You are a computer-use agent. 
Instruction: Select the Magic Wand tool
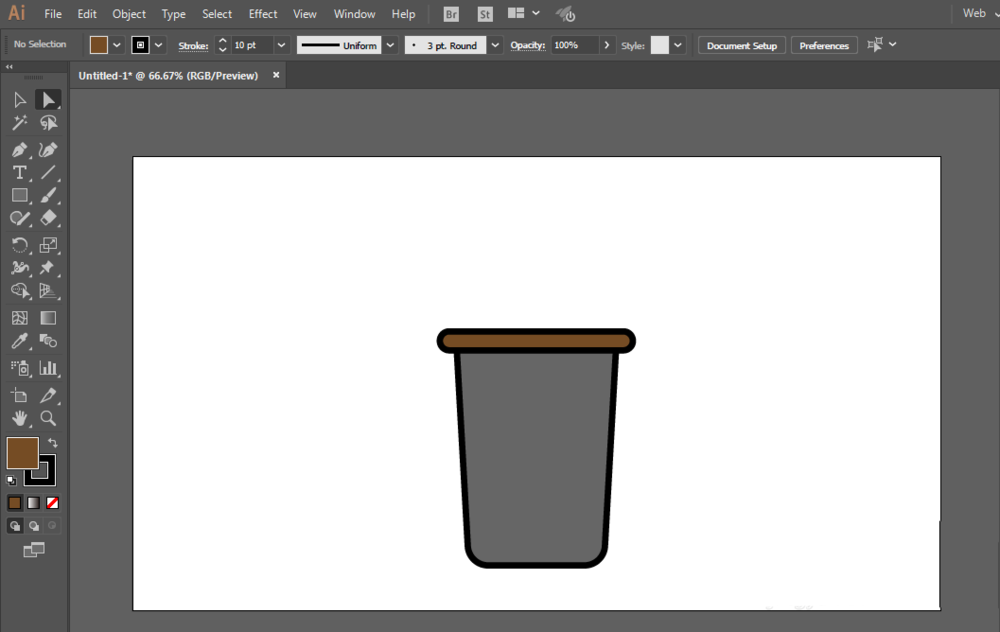click(19, 123)
